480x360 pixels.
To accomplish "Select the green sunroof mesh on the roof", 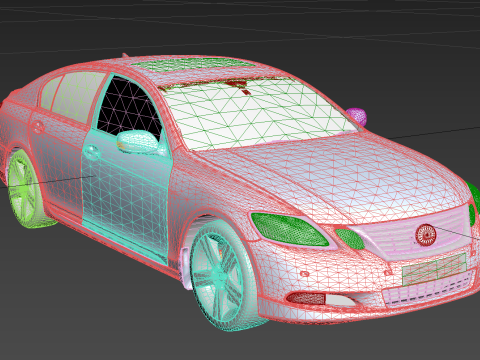I will click(193, 65).
